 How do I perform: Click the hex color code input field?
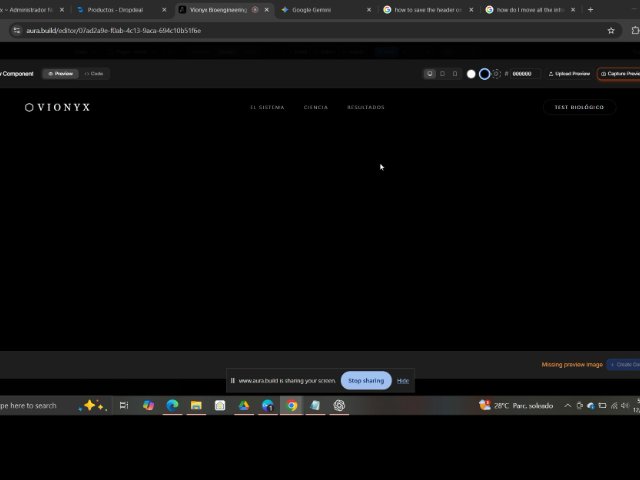click(524, 73)
